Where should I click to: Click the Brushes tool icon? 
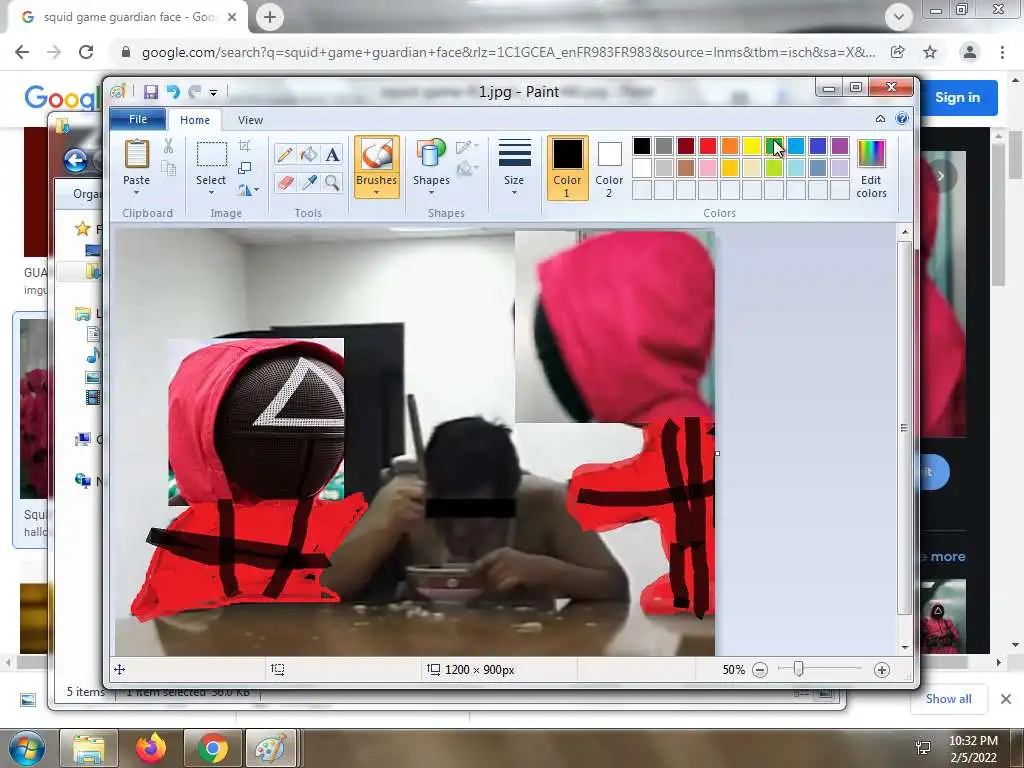[x=377, y=155]
